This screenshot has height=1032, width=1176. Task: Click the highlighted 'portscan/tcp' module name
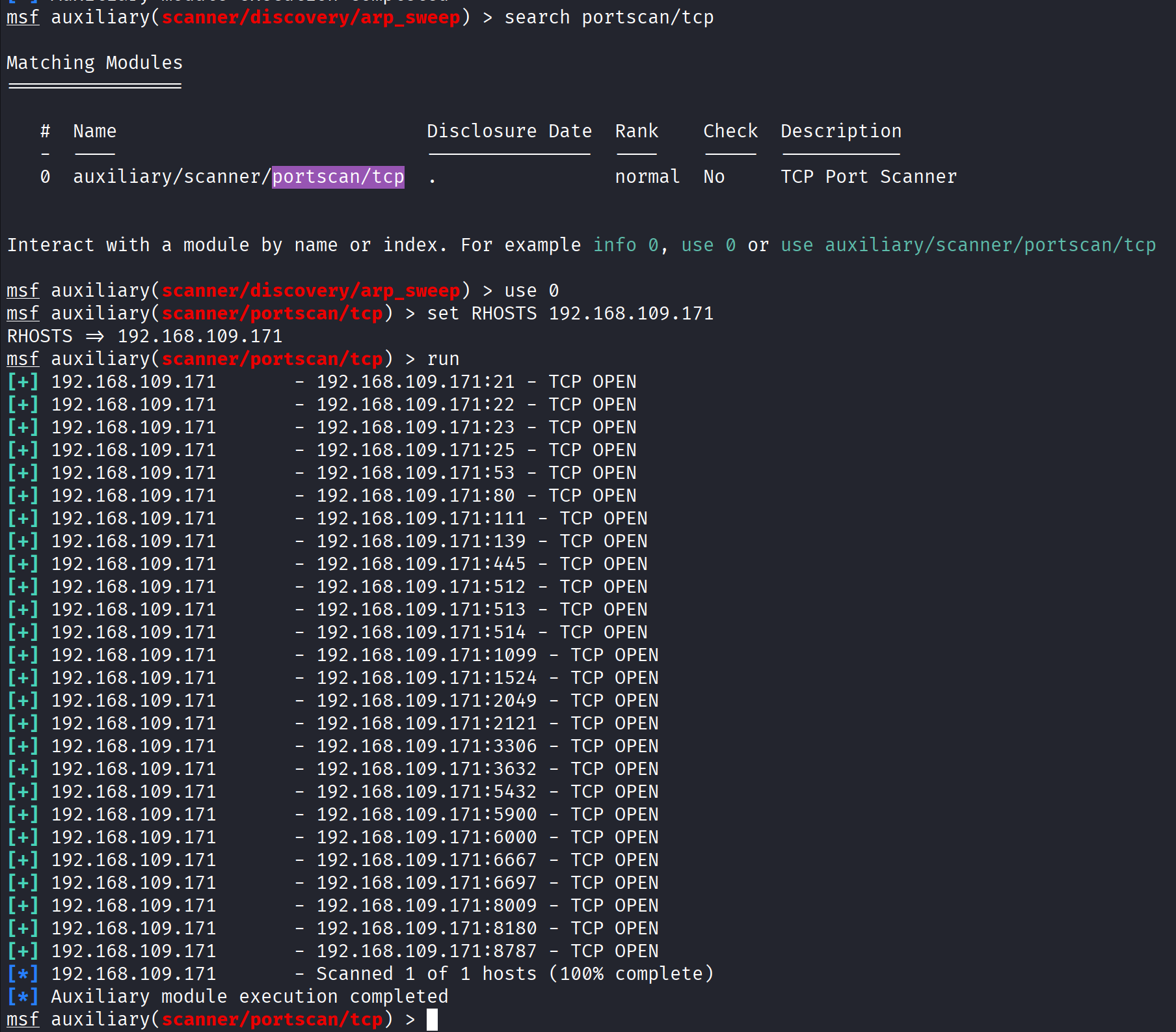338,176
